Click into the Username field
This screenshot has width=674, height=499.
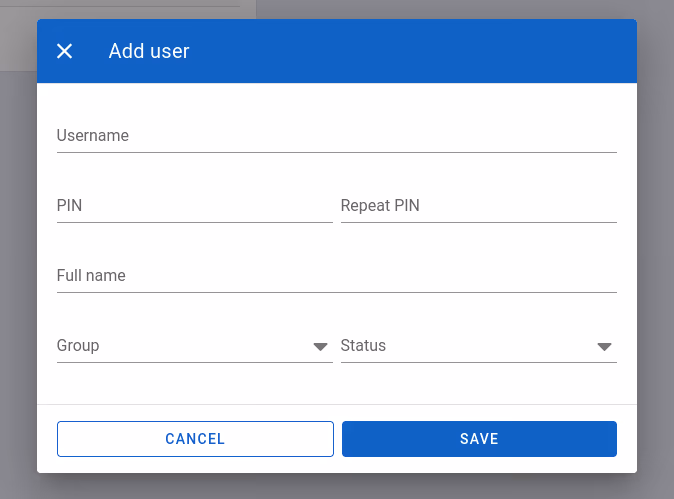tap(337, 136)
